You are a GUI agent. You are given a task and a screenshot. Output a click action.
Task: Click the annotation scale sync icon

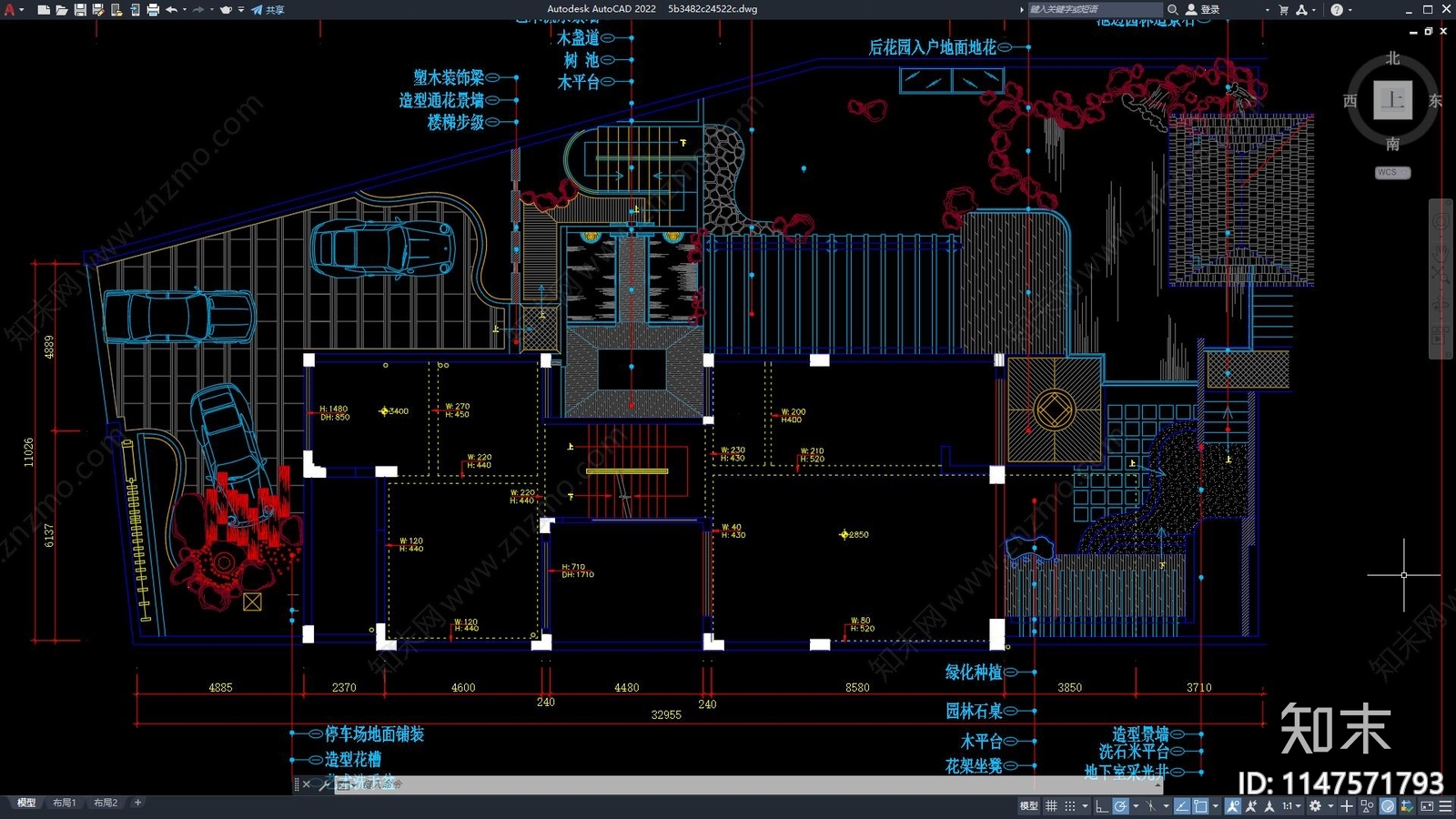tap(1269, 806)
